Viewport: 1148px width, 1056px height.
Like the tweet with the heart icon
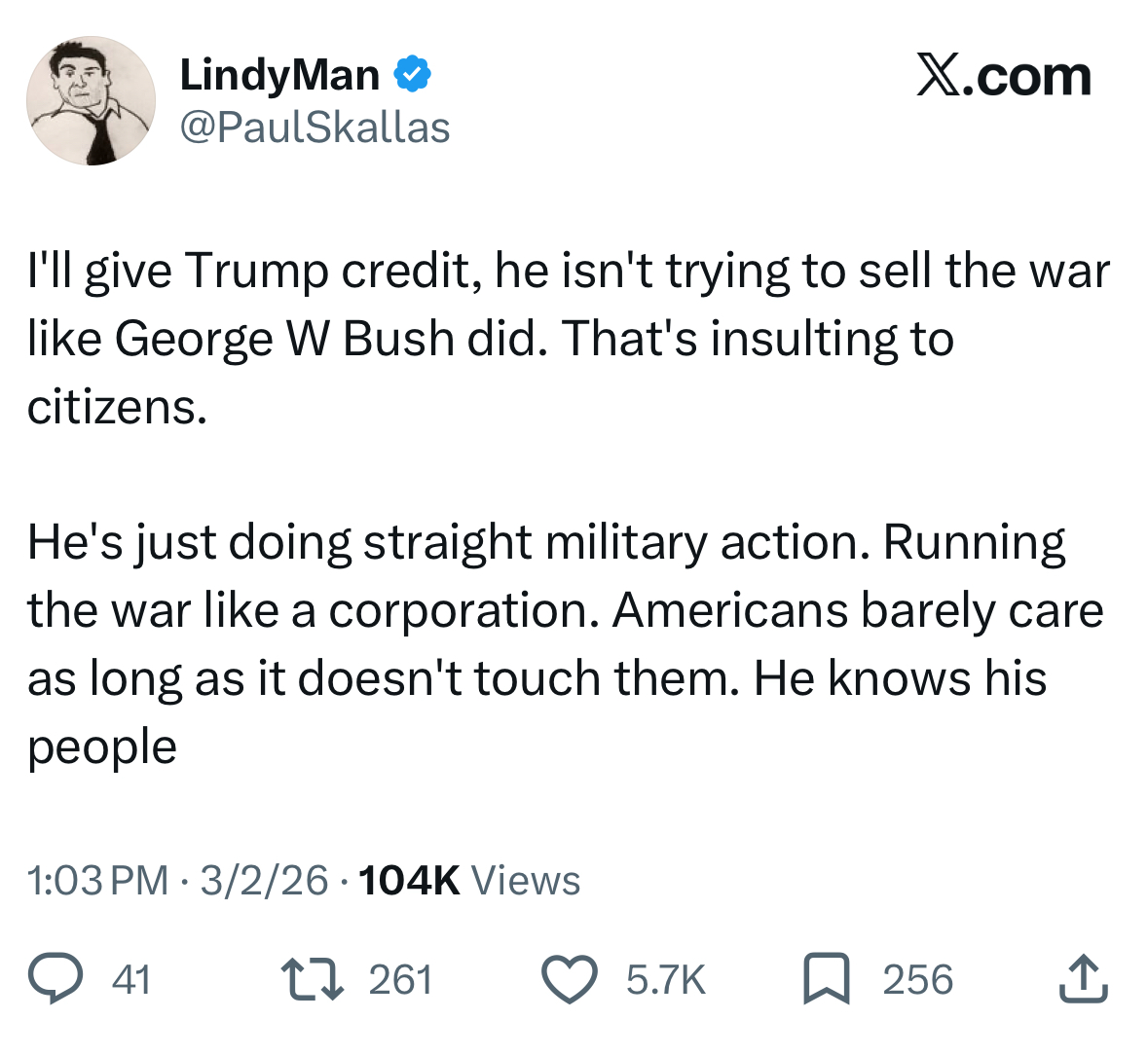(x=570, y=979)
